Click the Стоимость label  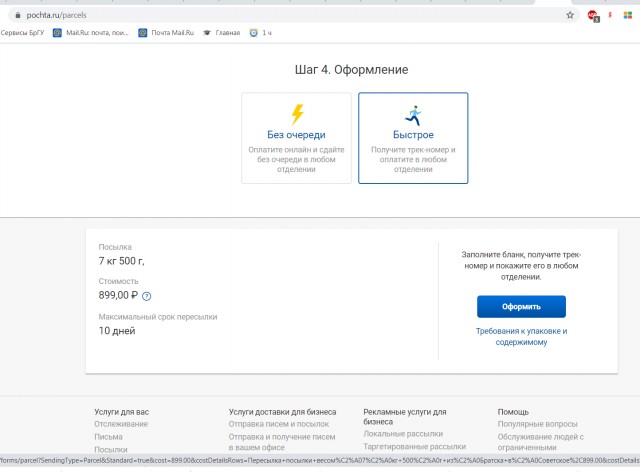point(118,281)
